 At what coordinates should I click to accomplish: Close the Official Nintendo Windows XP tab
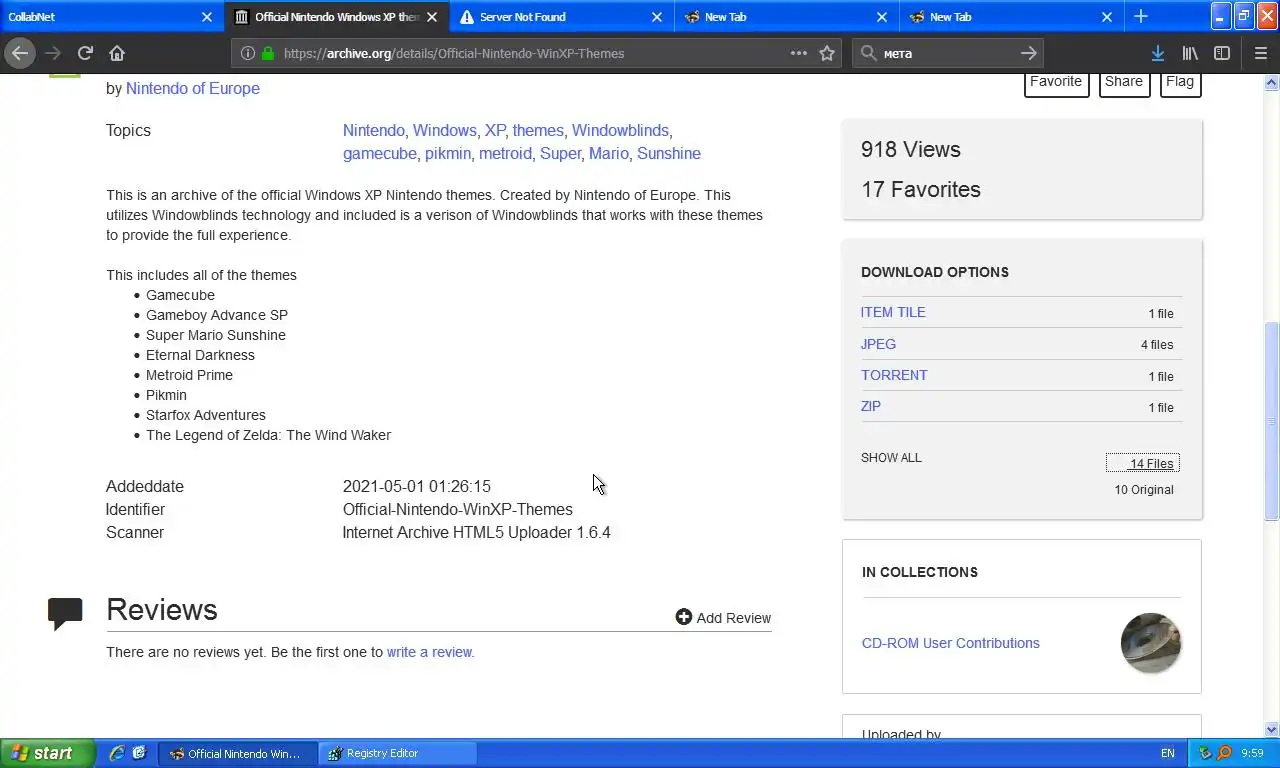(432, 17)
